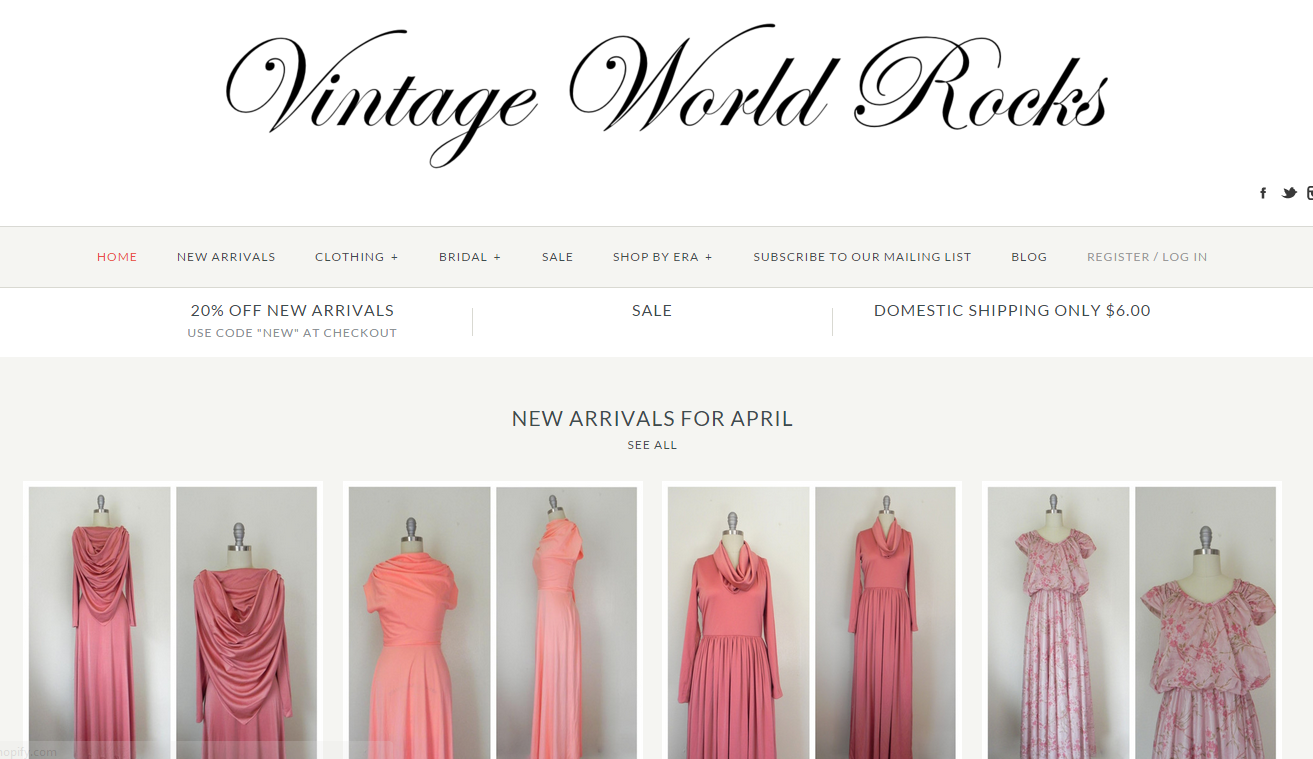Go to the Home menu item

point(117,257)
